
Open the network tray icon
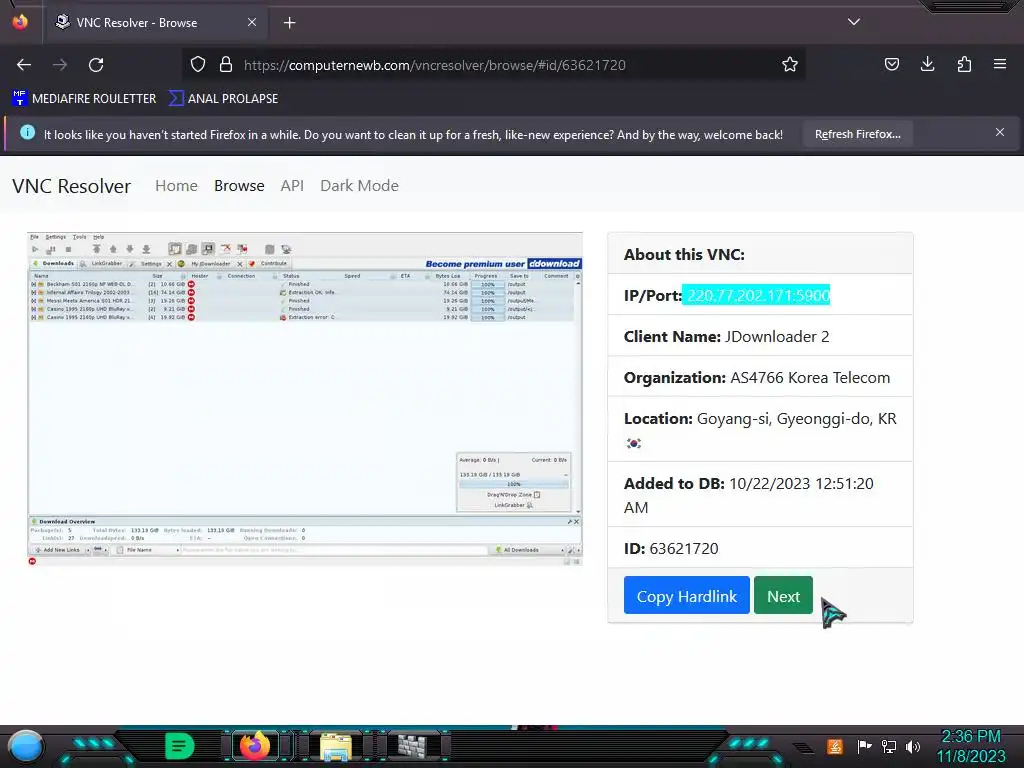(889, 746)
